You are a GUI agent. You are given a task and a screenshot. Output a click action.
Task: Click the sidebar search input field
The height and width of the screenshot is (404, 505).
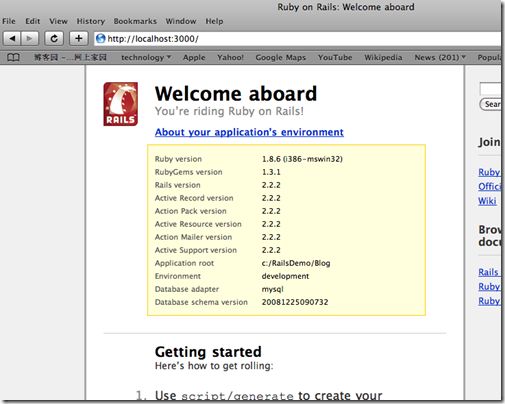(x=490, y=89)
